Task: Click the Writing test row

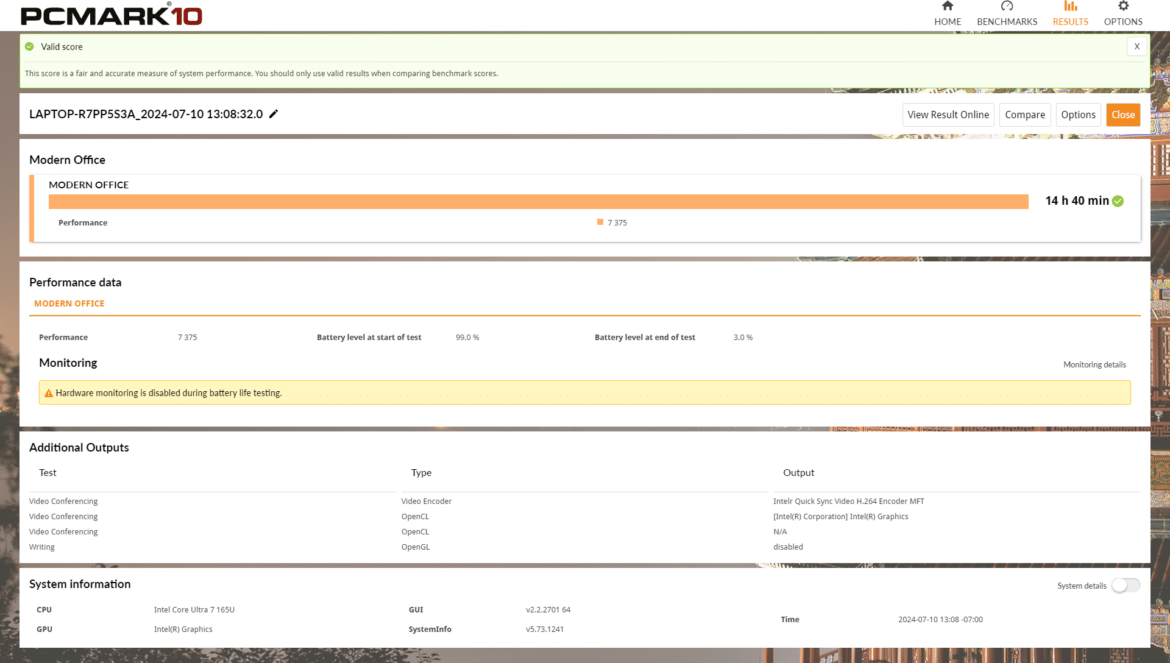Action: 42,547
